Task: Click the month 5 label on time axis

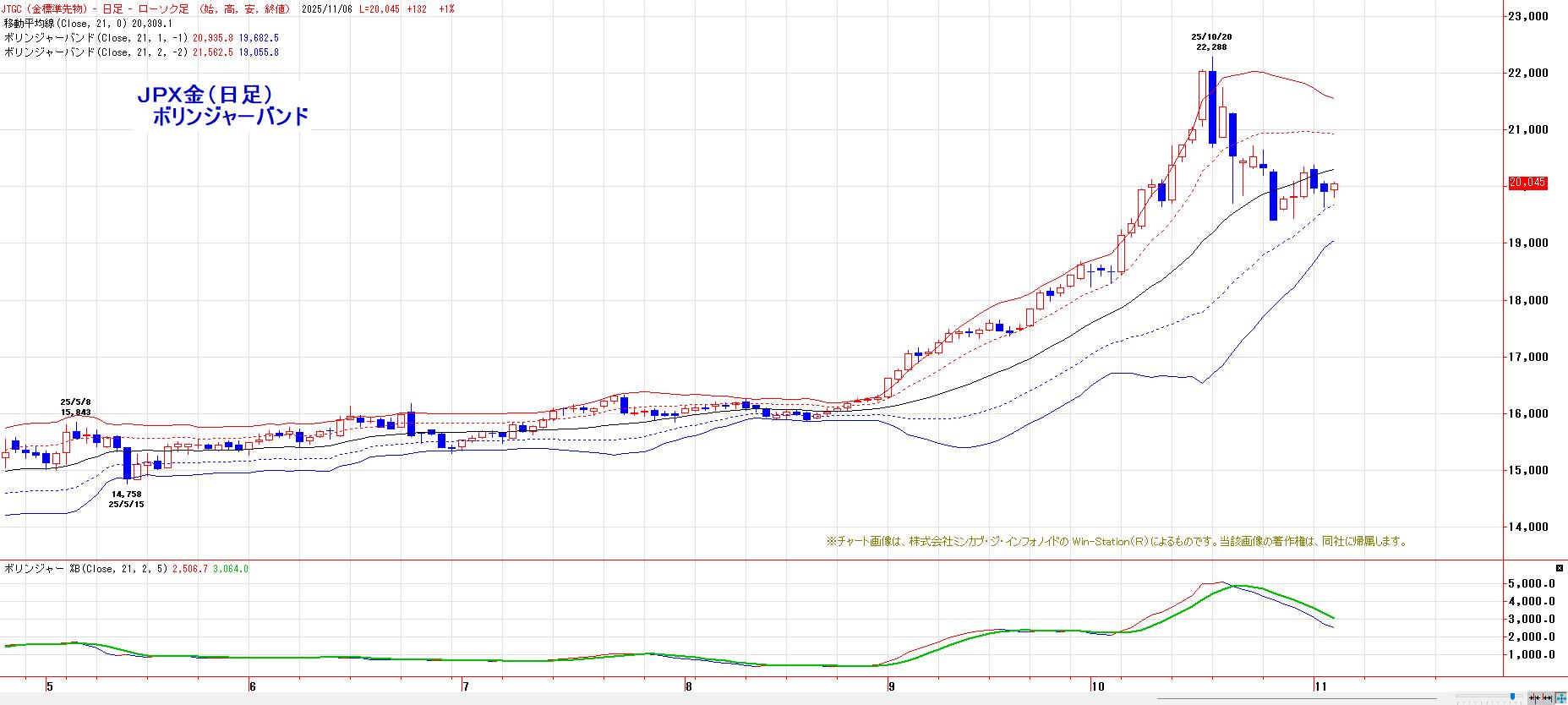Action: pos(50,686)
